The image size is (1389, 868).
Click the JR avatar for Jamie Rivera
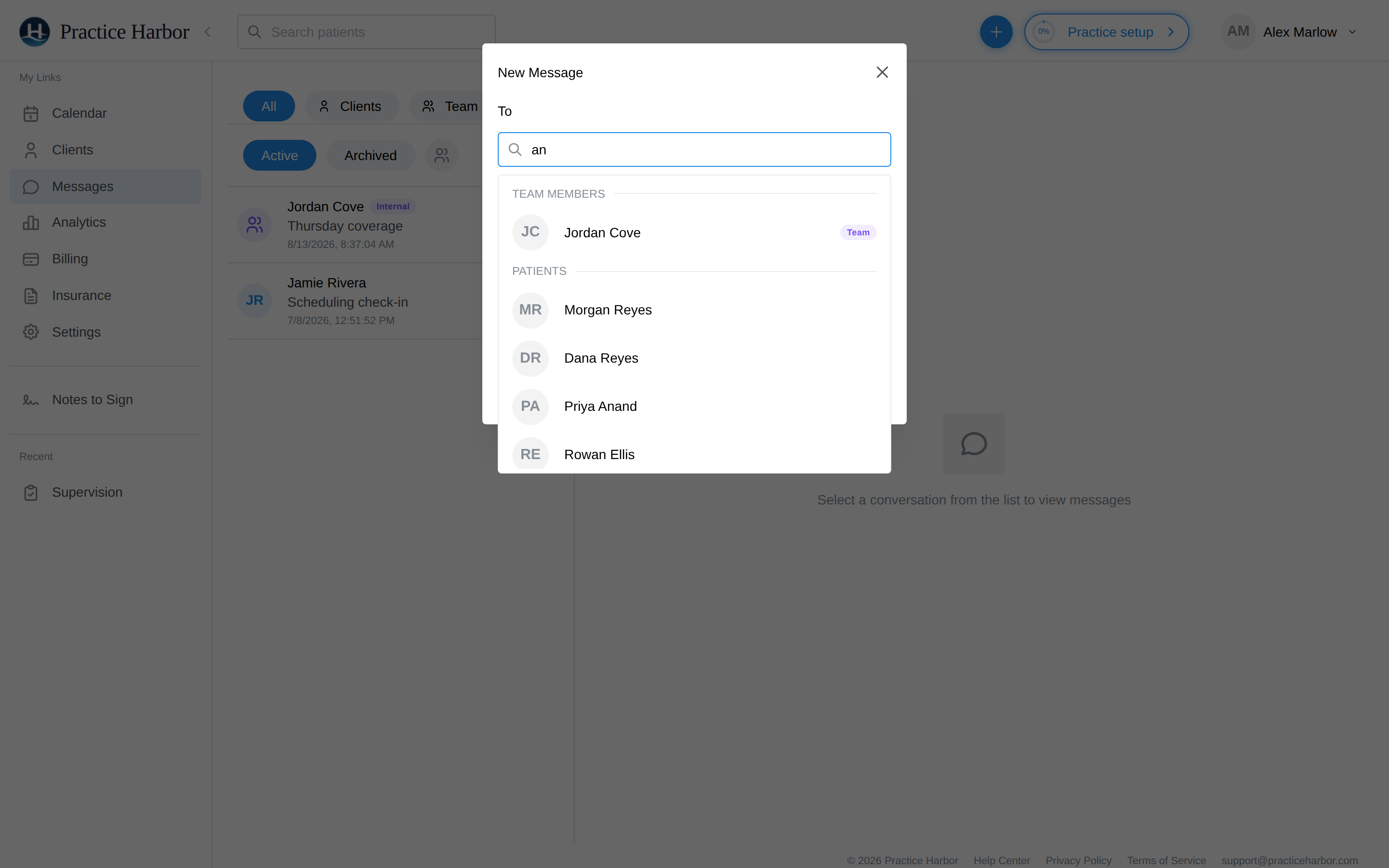[254, 301]
